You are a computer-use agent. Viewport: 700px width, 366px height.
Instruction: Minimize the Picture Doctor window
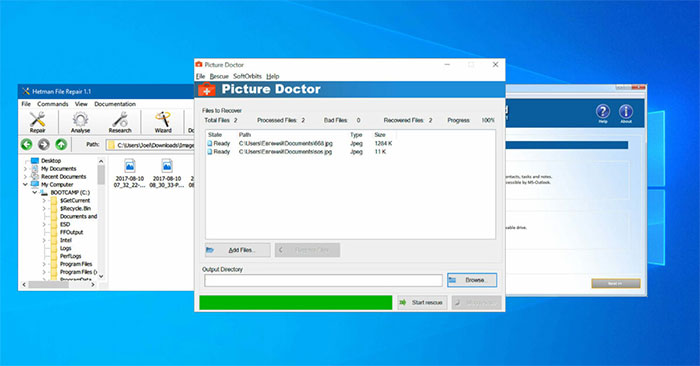(x=447, y=65)
